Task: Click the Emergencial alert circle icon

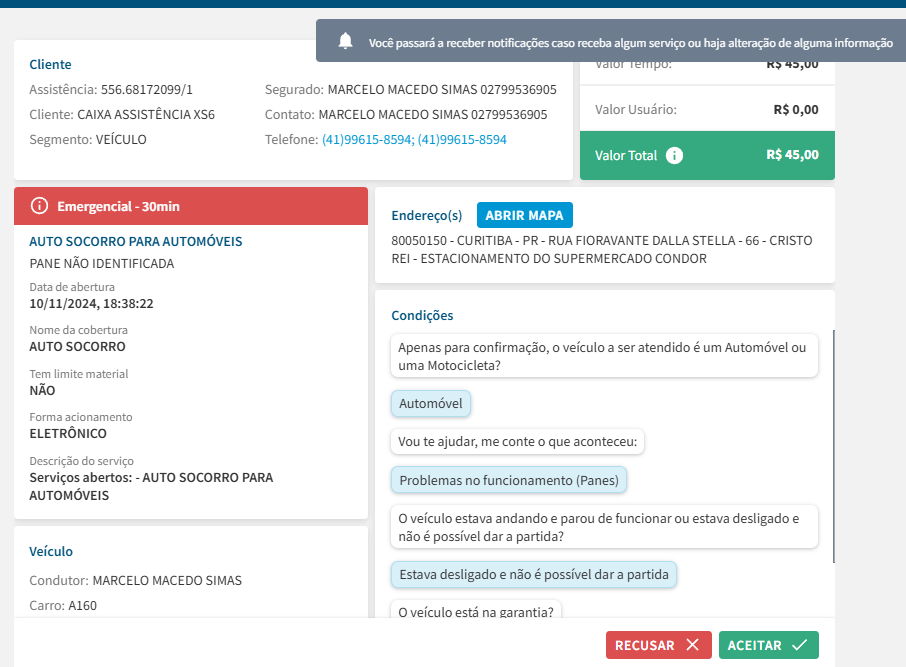Action: 39,206
